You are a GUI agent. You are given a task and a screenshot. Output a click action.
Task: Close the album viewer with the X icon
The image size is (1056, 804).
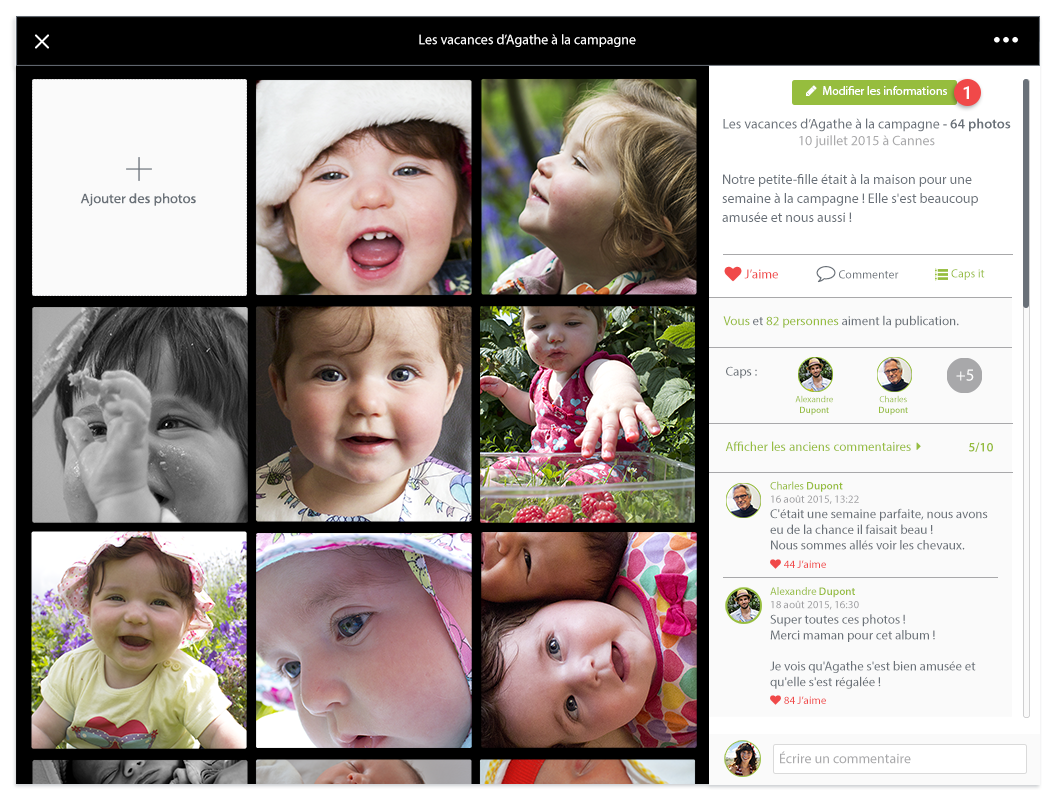(x=42, y=42)
